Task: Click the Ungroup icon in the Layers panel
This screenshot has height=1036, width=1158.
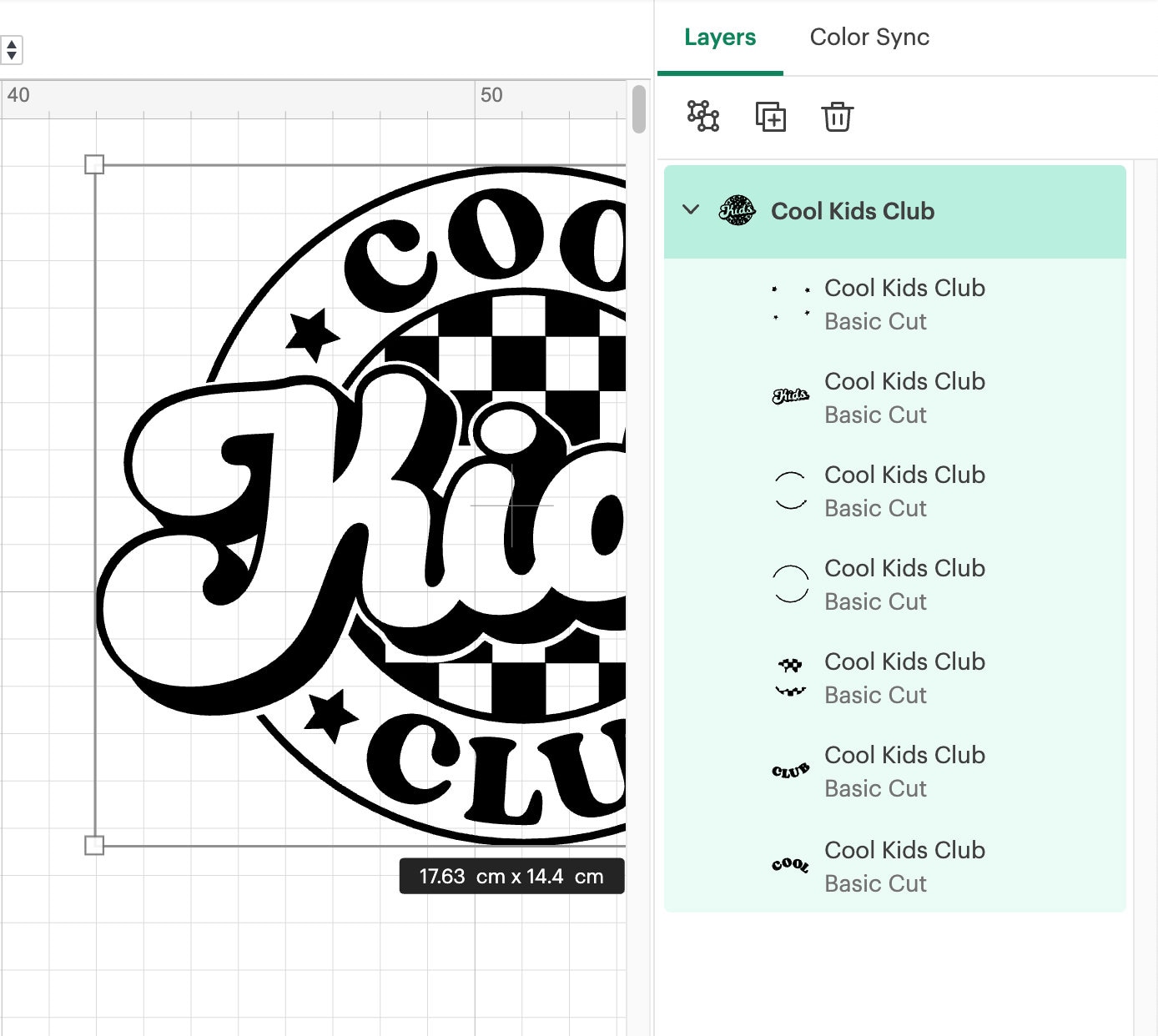Action: click(702, 118)
